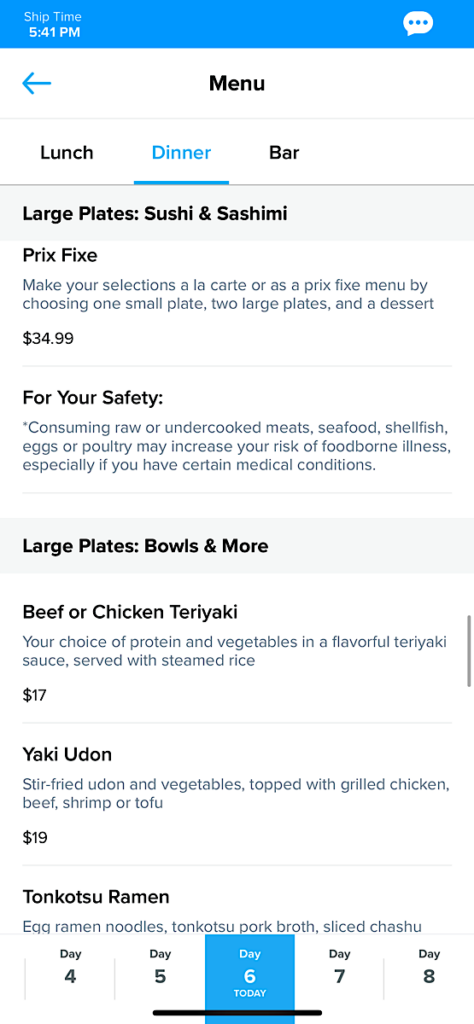The width and height of the screenshot is (474, 1024).
Task: Tap the $34.99 Prix Fixe price
Action: coord(48,338)
